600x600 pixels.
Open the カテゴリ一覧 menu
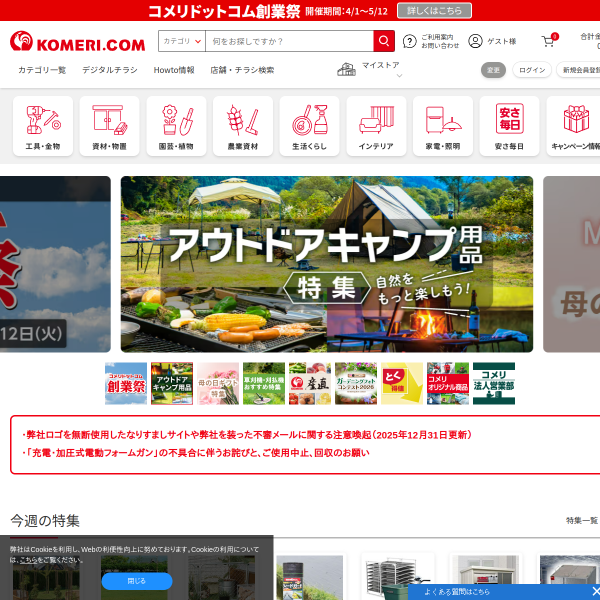(42, 70)
